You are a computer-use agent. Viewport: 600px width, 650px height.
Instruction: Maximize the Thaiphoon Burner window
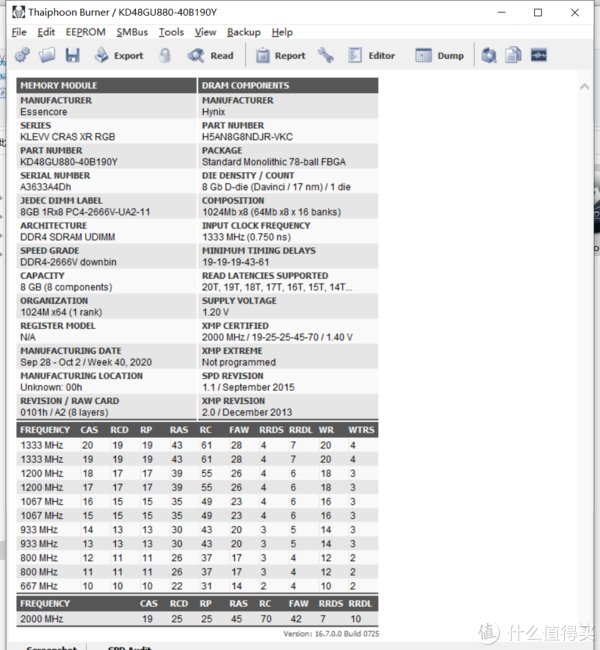click(x=538, y=13)
